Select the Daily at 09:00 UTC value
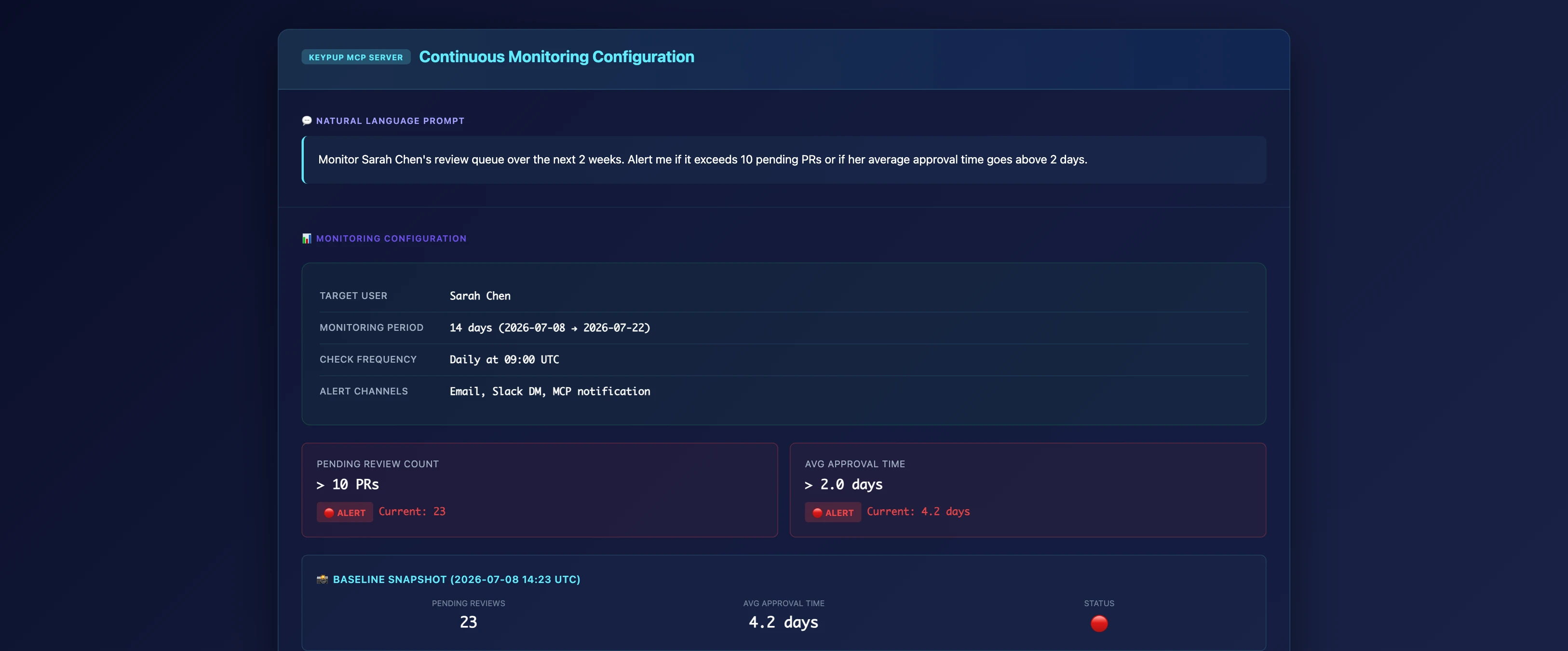The image size is (1568, 651). [504, 359]
